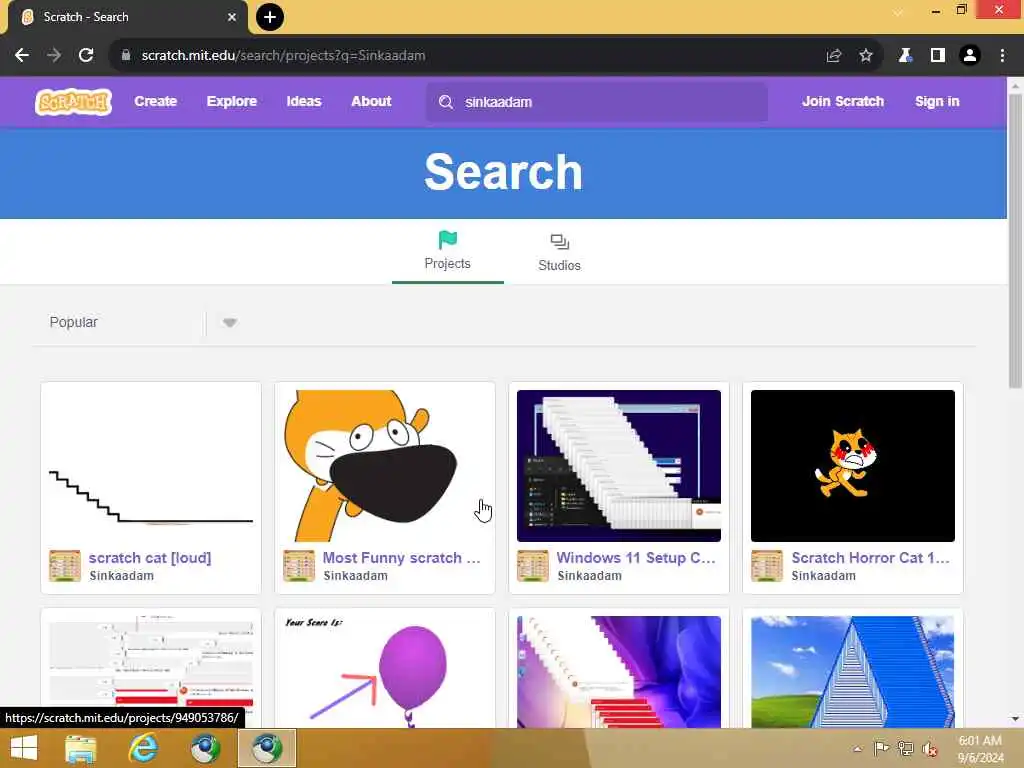Open the Scratch Horror Cat black thumbnail

[x=852, y=466]
